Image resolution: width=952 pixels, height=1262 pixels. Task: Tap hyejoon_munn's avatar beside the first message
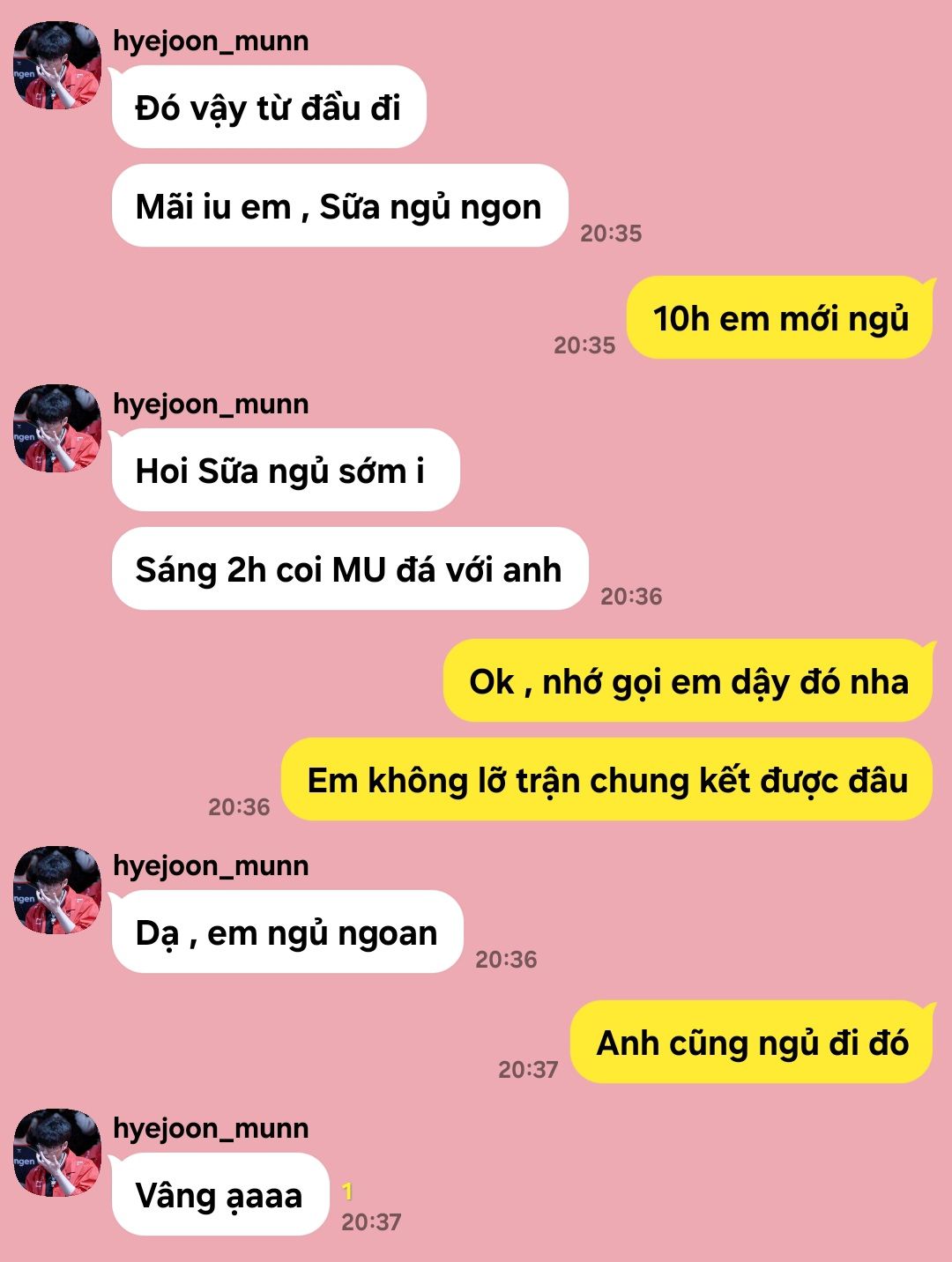point(57,65)
